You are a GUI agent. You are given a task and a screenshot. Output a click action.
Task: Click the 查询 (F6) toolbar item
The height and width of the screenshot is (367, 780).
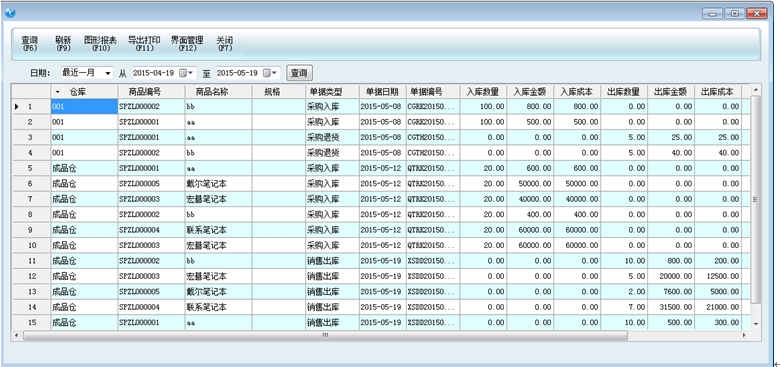pyautogui.click(x=30, y=44)
